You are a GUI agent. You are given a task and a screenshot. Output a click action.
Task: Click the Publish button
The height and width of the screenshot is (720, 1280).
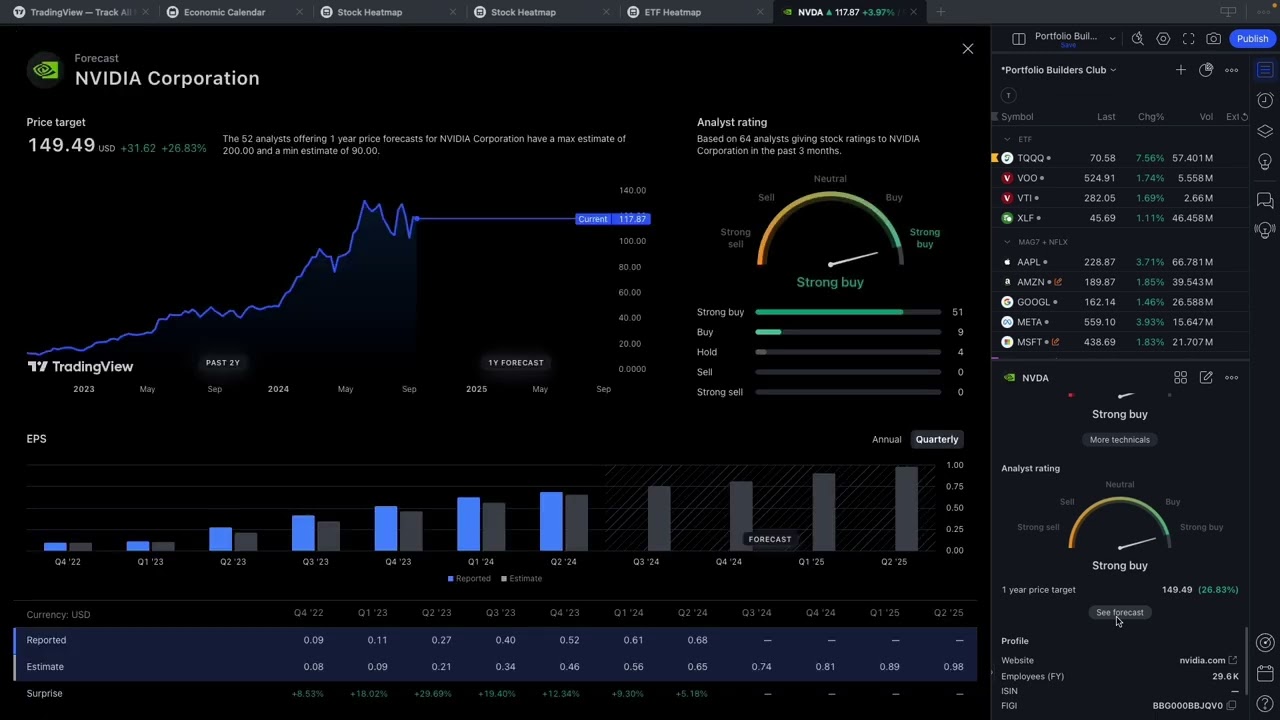[x=1252, y=39]
